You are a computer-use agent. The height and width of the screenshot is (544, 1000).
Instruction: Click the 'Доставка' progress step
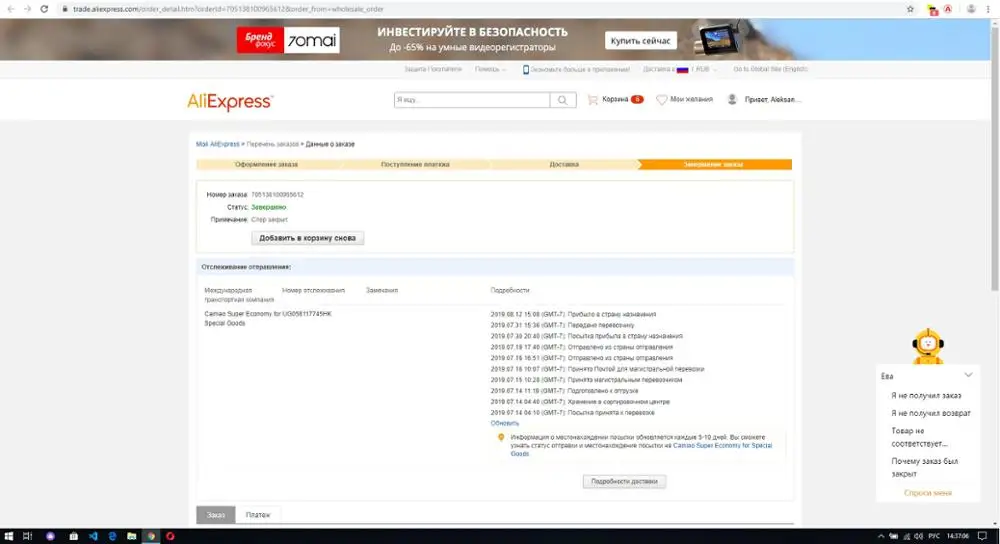click(564, 165)
